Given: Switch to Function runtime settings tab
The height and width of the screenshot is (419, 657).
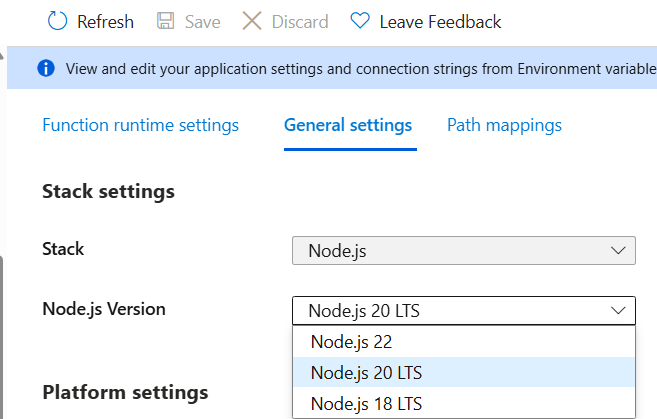Looking at the screenshot, I should [x=140, y=125].
